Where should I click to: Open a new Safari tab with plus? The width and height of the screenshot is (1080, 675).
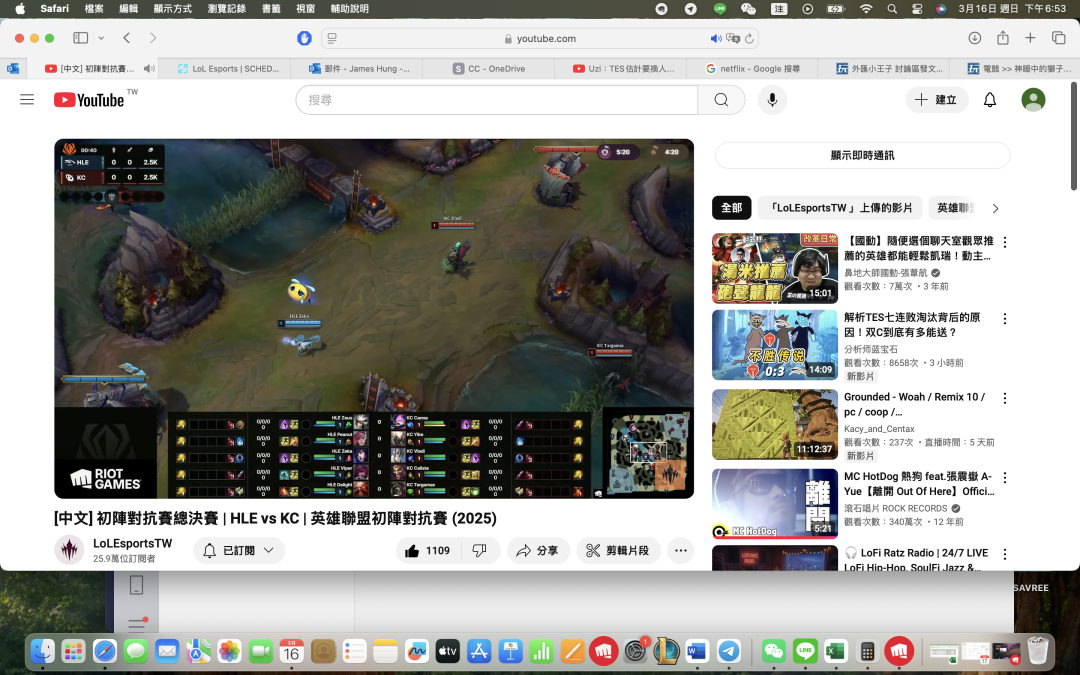(1030, 38)
